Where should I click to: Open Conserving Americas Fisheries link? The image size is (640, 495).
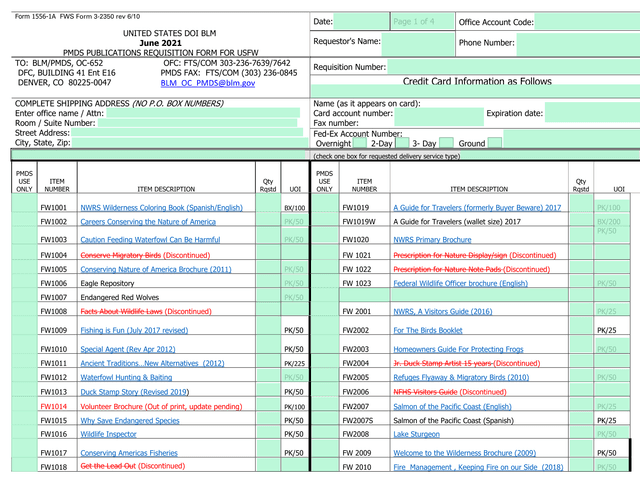point(129,453)
